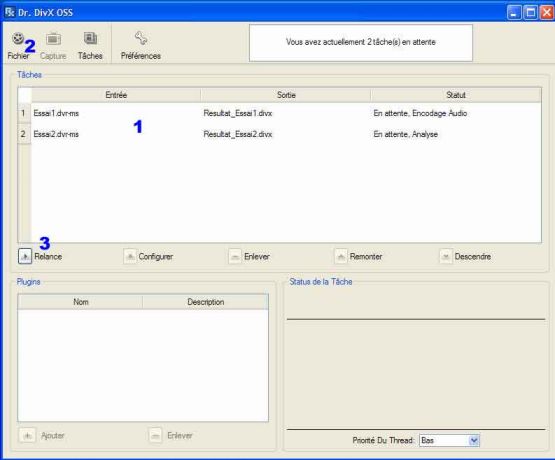Maximize the Dr. DivX OSS window
Screen dimensions: 555x460
pos(531,13)
